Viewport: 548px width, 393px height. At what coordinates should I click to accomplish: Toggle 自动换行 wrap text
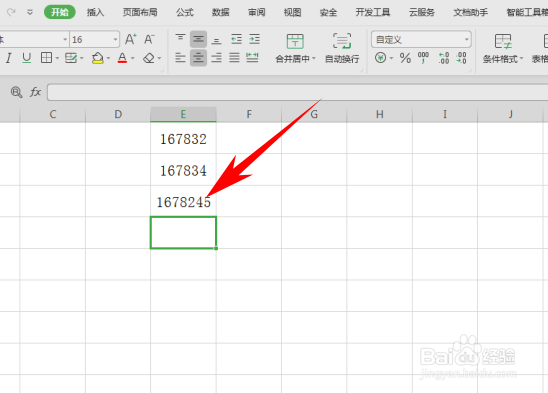click(342, 48)
